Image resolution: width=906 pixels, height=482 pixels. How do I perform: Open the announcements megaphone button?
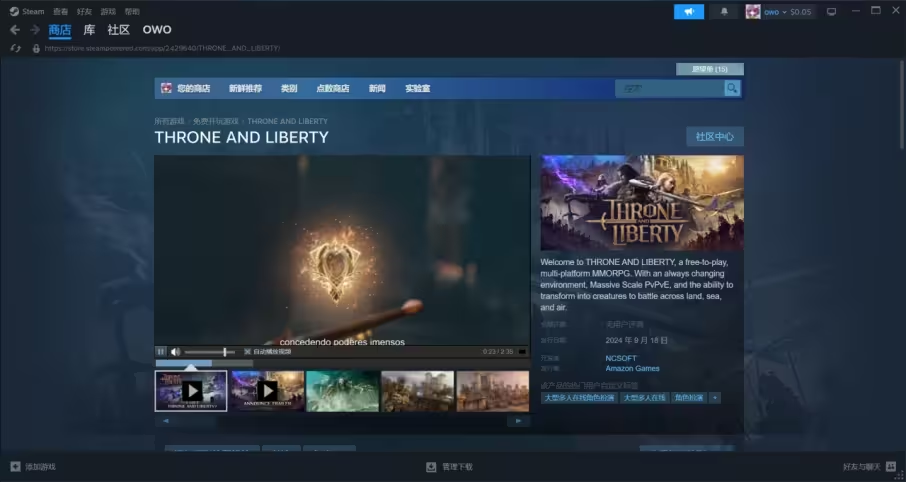[x=689, y=12]
